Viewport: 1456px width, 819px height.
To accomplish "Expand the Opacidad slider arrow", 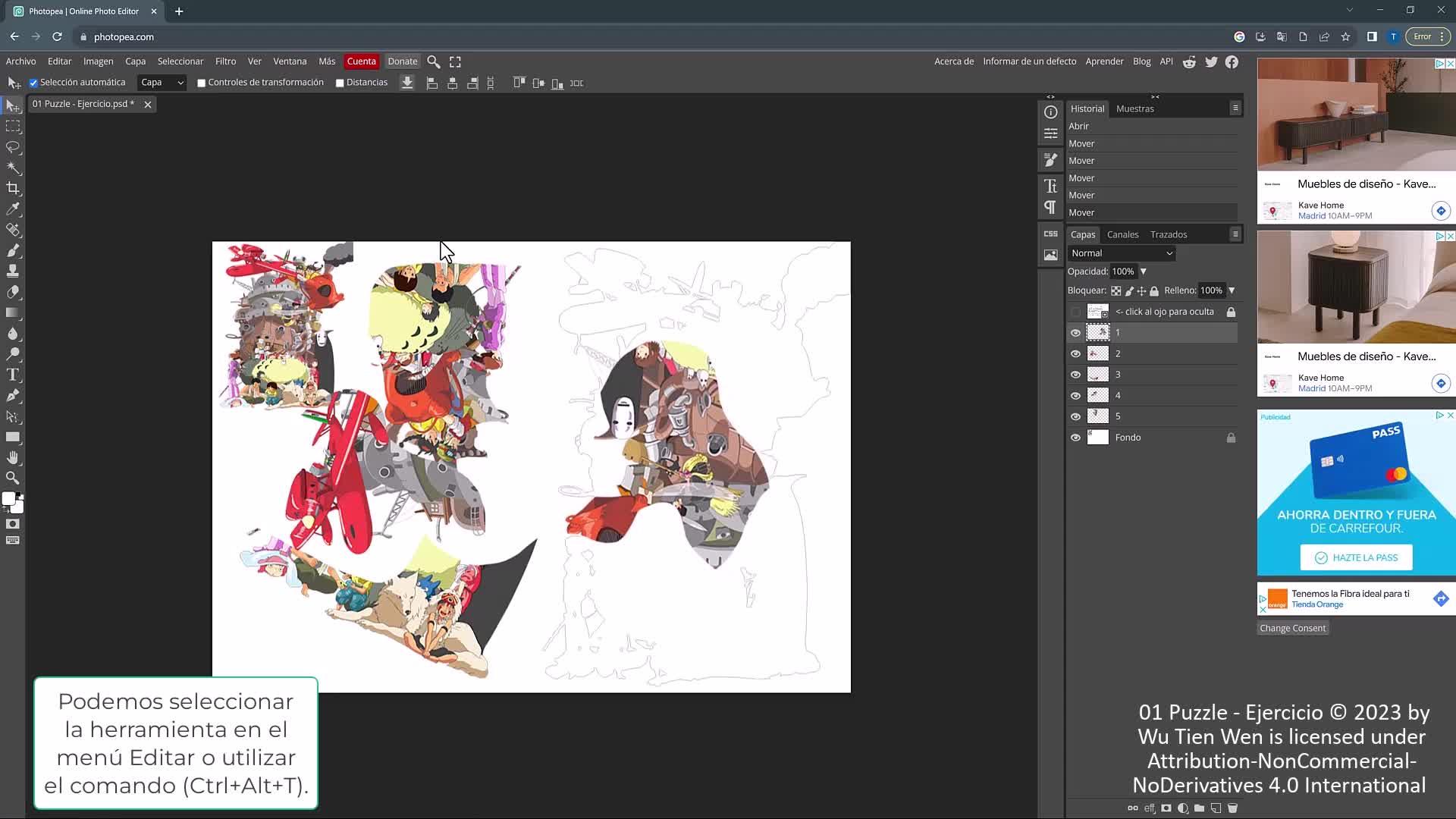I will point(1144,271).
